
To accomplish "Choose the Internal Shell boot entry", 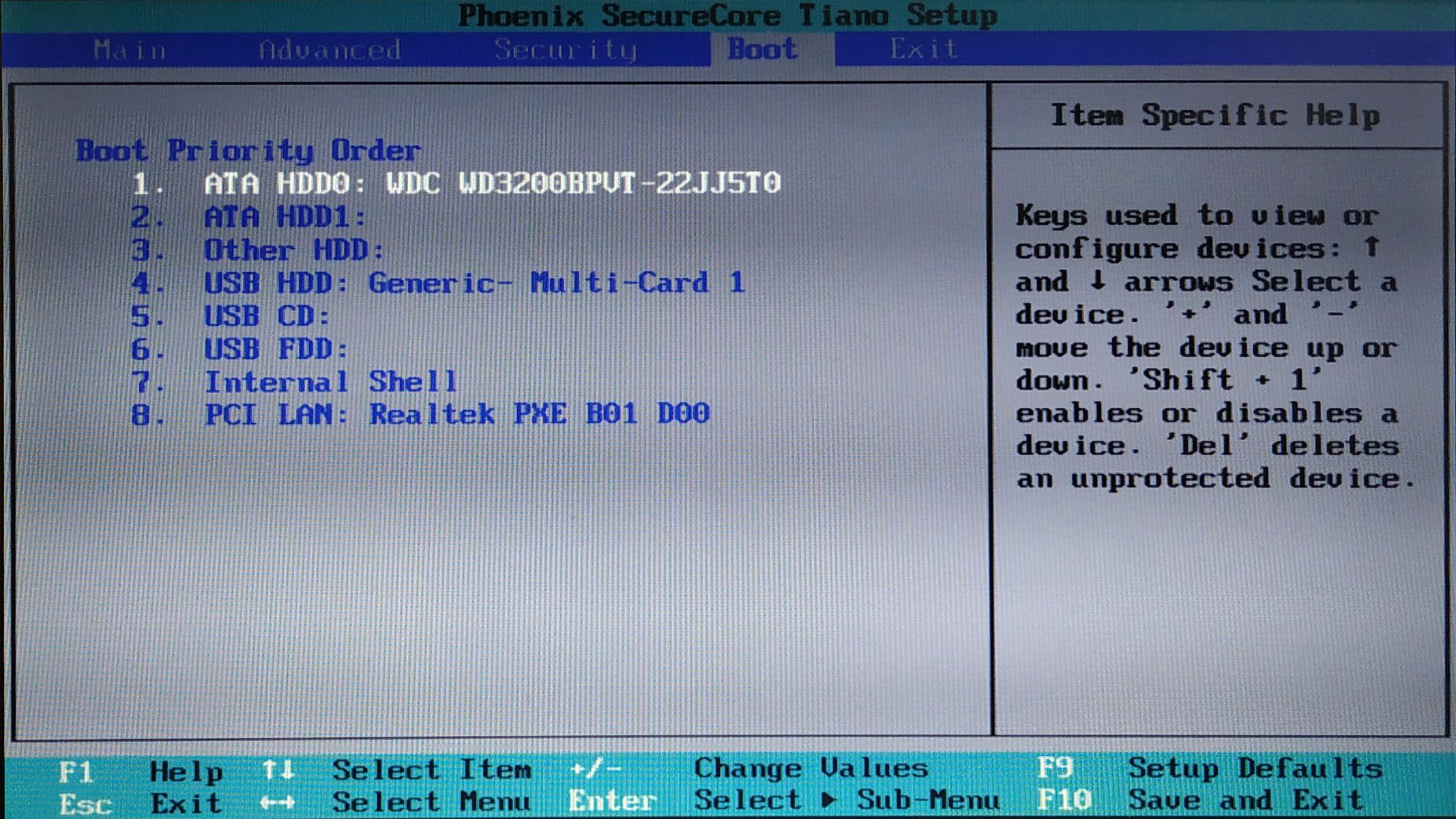I will coord(294,382).
